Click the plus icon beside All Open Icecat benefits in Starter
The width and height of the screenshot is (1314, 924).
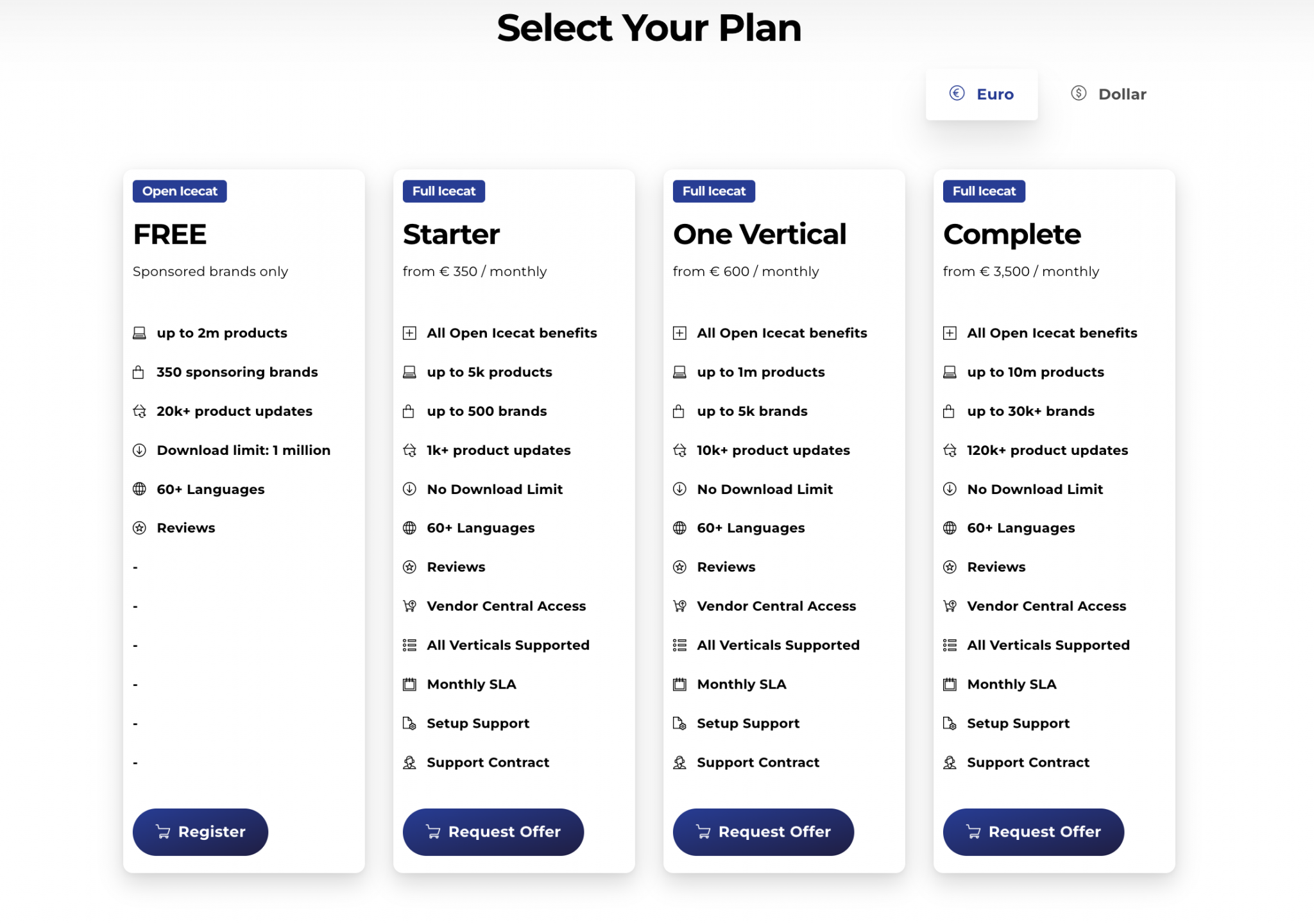point(409,333)
